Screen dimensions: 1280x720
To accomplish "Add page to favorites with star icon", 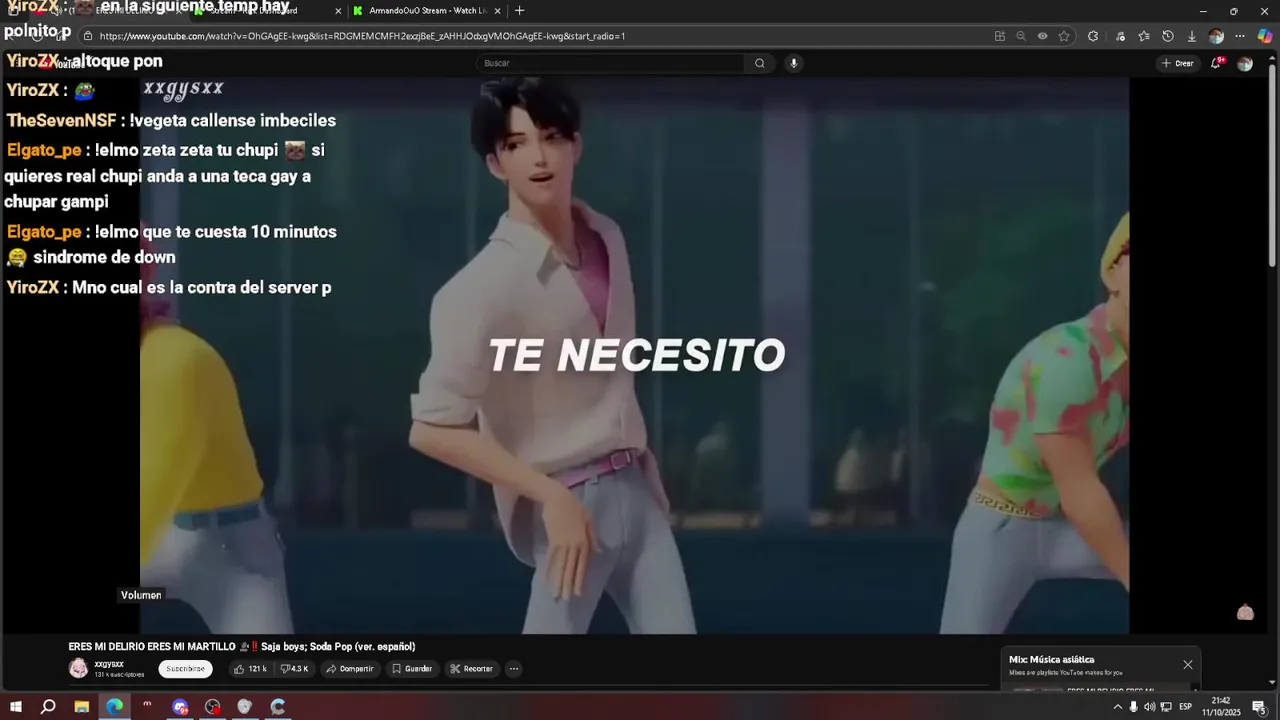I will [1064, 36].
